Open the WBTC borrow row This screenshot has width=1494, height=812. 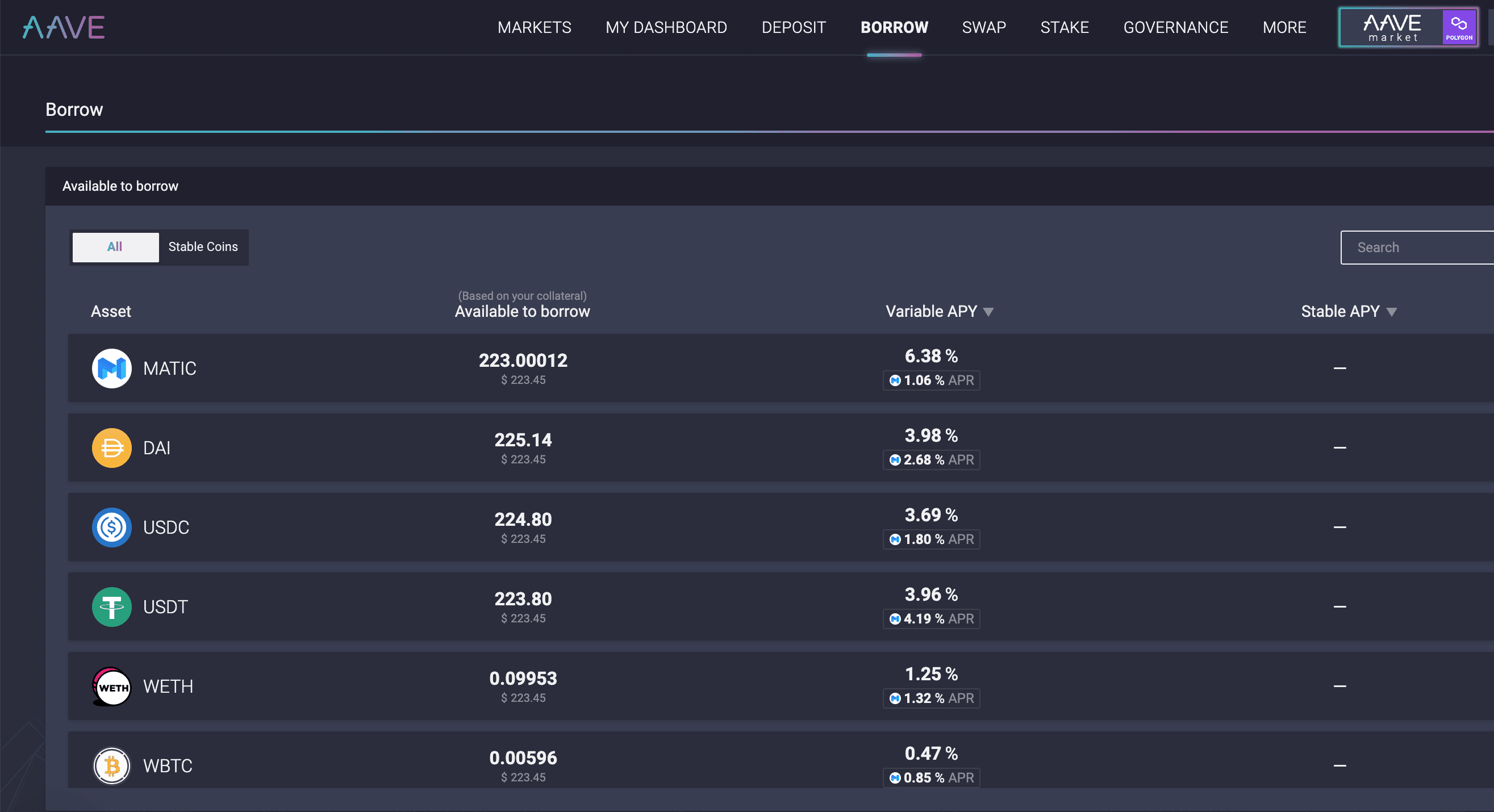pyautogui.click(x=781, y=760)
